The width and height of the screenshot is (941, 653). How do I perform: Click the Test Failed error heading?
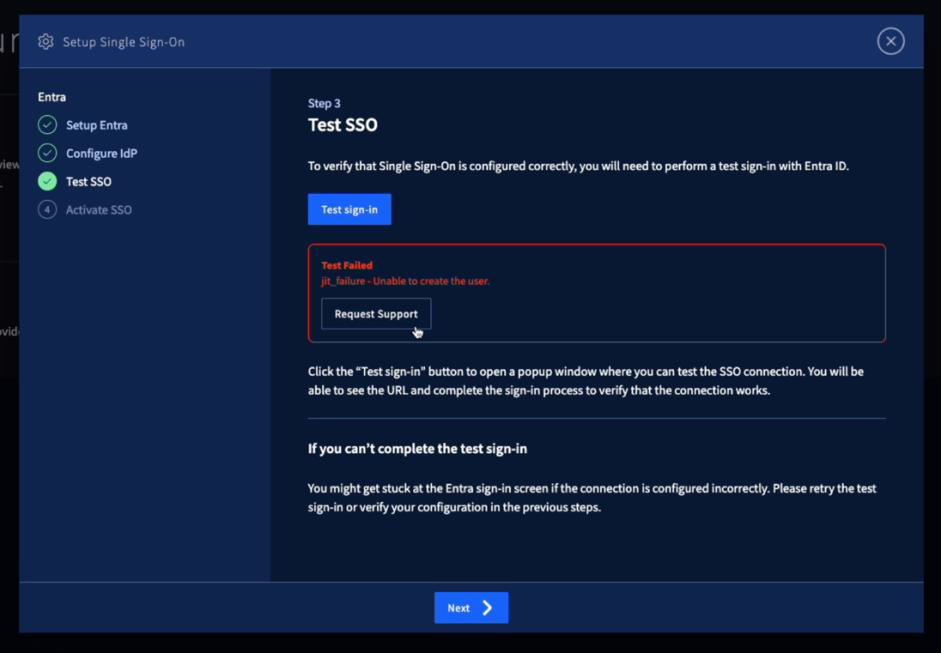[x=347, y=265]
